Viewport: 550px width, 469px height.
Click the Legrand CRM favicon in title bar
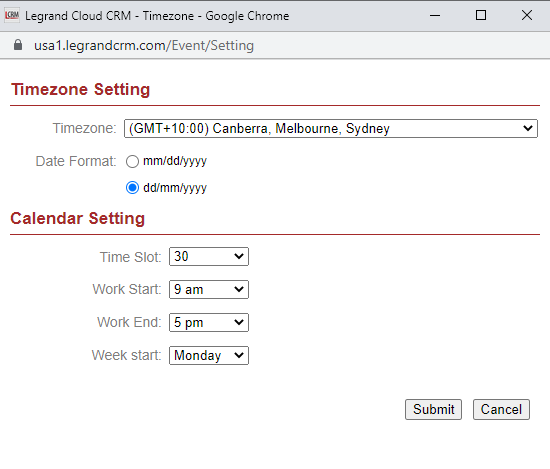pyautogui.click(x=12, y=15)
